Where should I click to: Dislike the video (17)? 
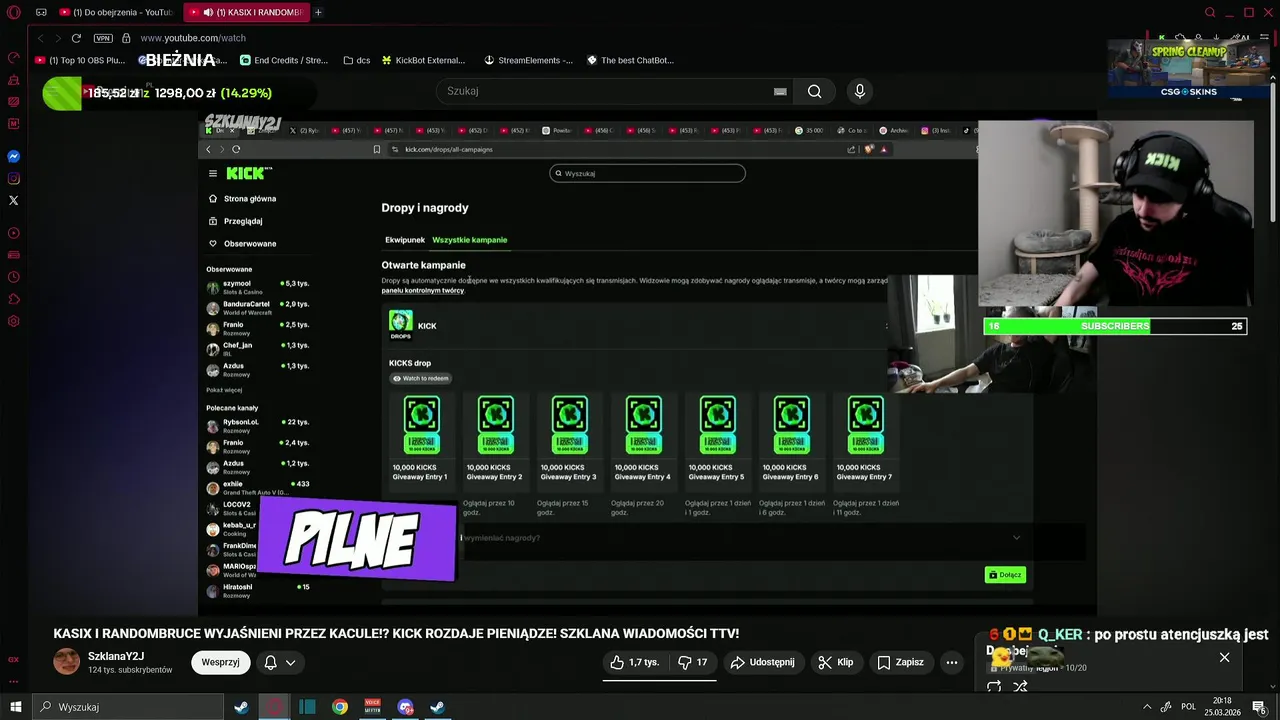click(x=693, y=662)
